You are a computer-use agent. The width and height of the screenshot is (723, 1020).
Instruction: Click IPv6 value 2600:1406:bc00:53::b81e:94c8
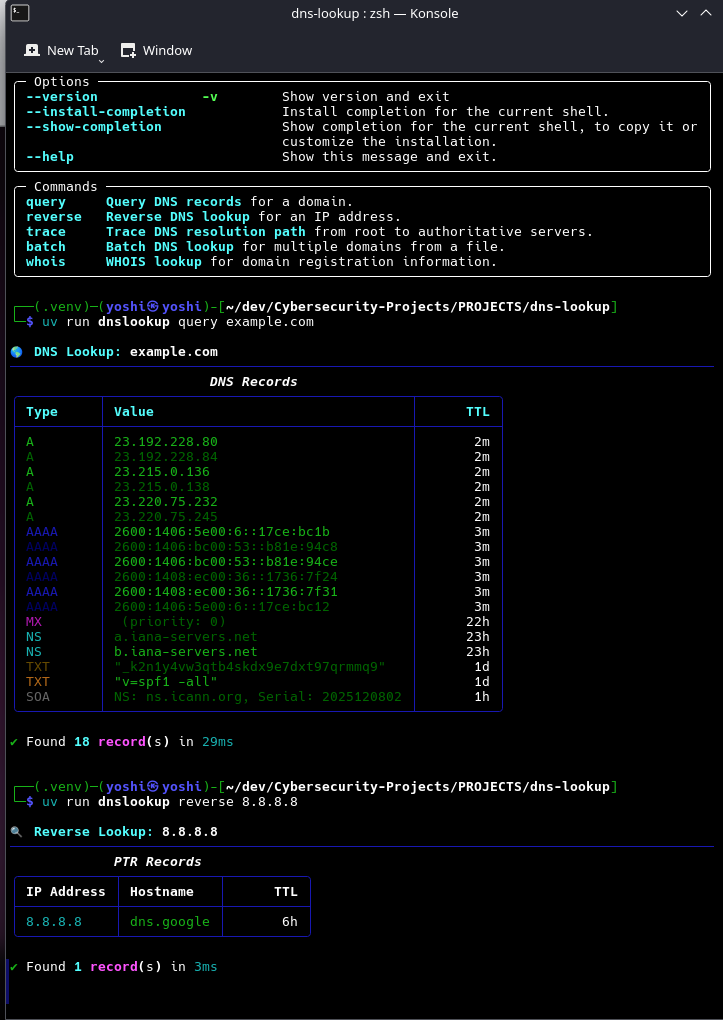tap(225, 546)
